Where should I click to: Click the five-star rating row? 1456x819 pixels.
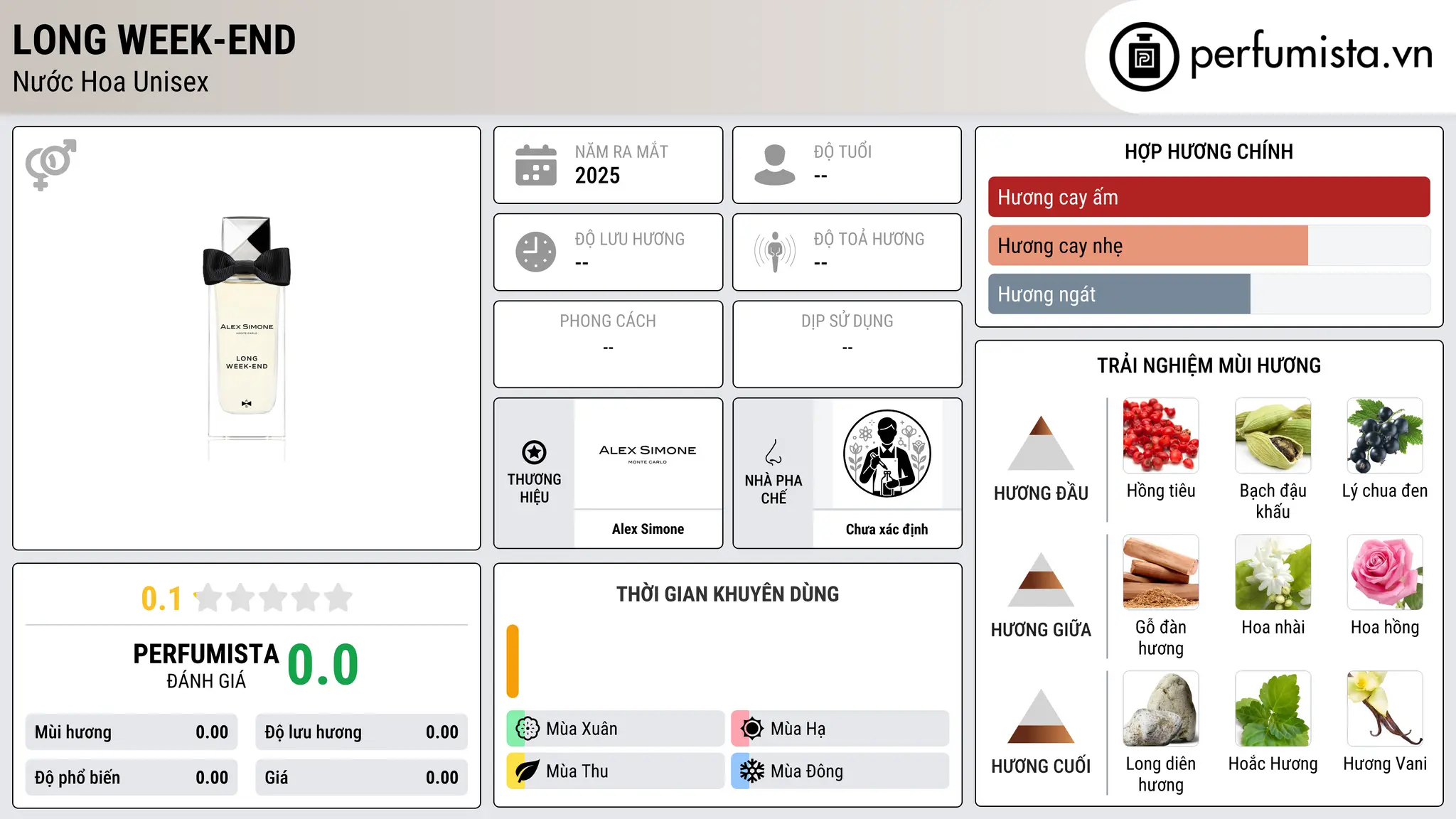click(x=274, y=598)
